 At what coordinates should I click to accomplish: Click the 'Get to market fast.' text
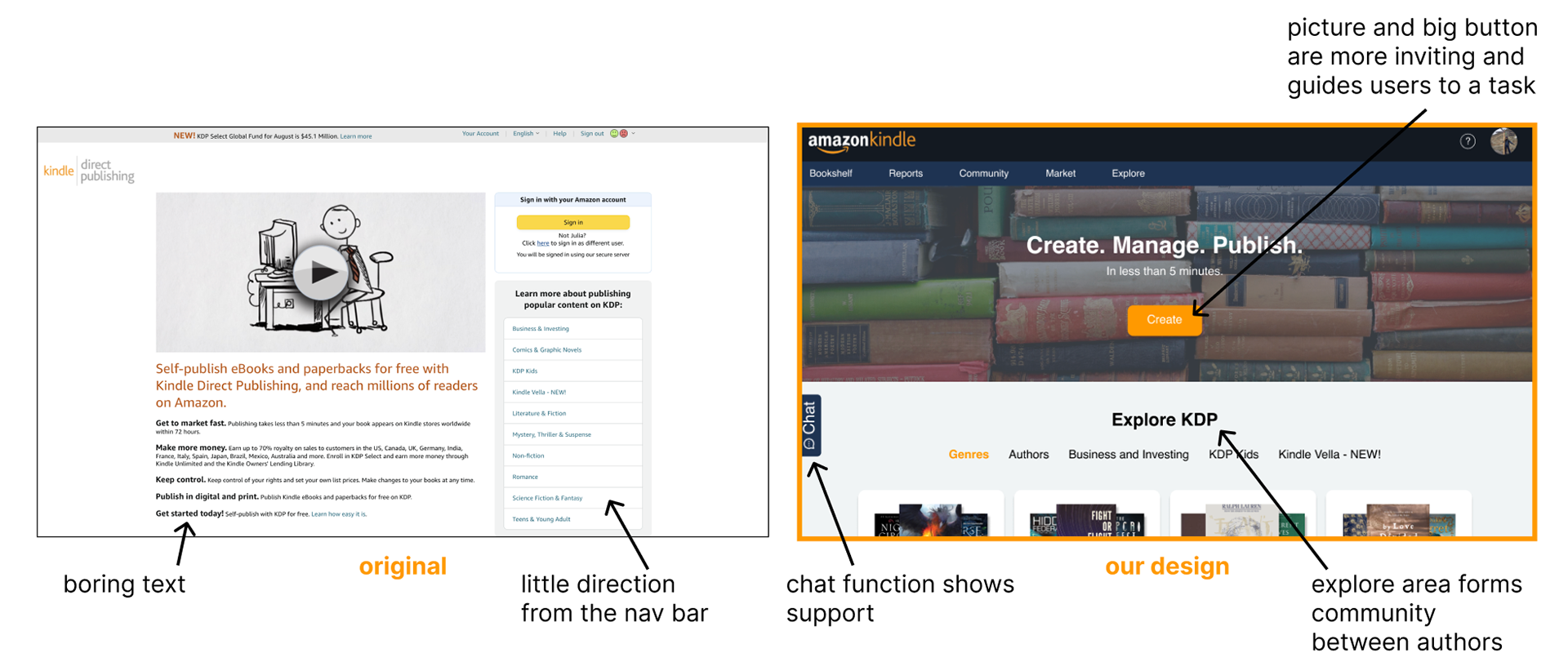(x=190, y=423)
